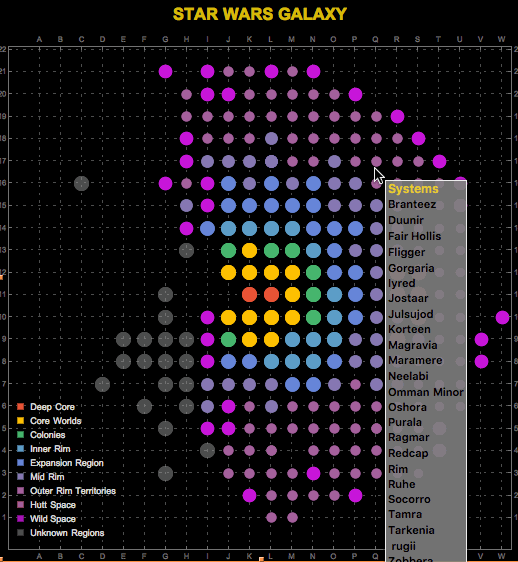The height and width of the screenshot is (562, 518).
Task: Click the 'Unknown Regions' legend label
Action: [67, 533]
